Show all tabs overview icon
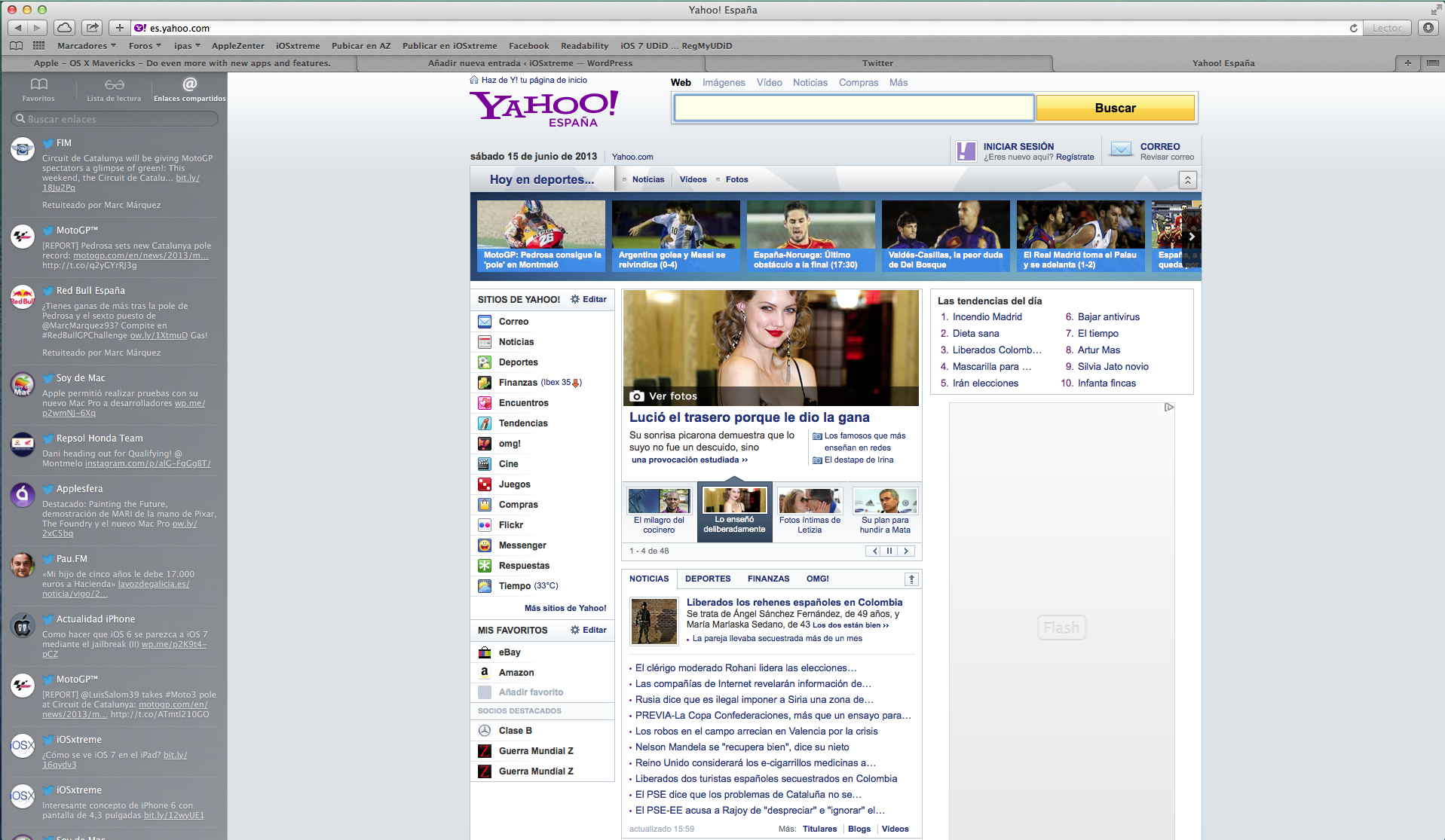The width and height of the screenshot is (1445, 840). tap(1432, 63)
